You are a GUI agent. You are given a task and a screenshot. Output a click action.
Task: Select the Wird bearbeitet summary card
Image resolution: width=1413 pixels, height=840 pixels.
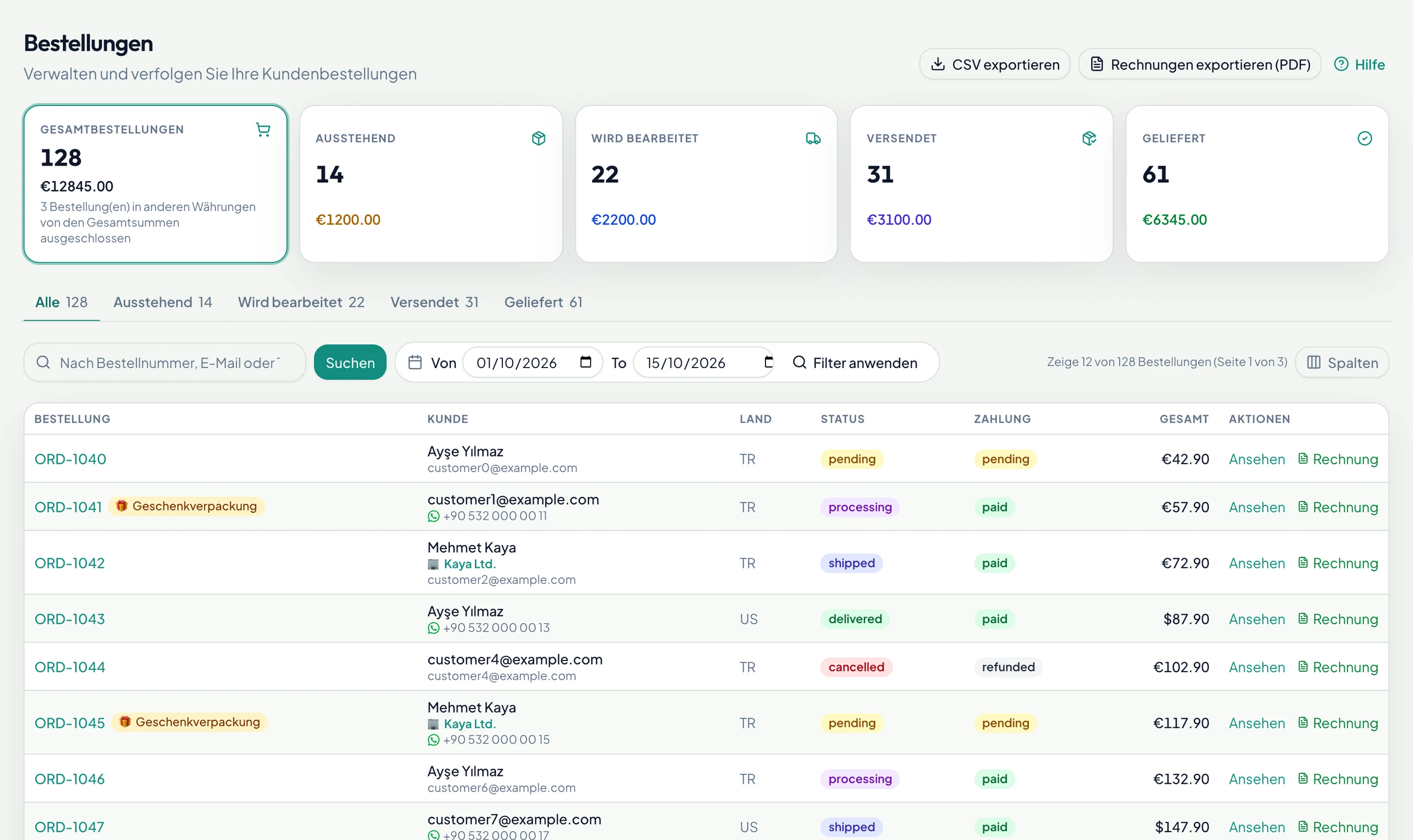click(706, 184)
